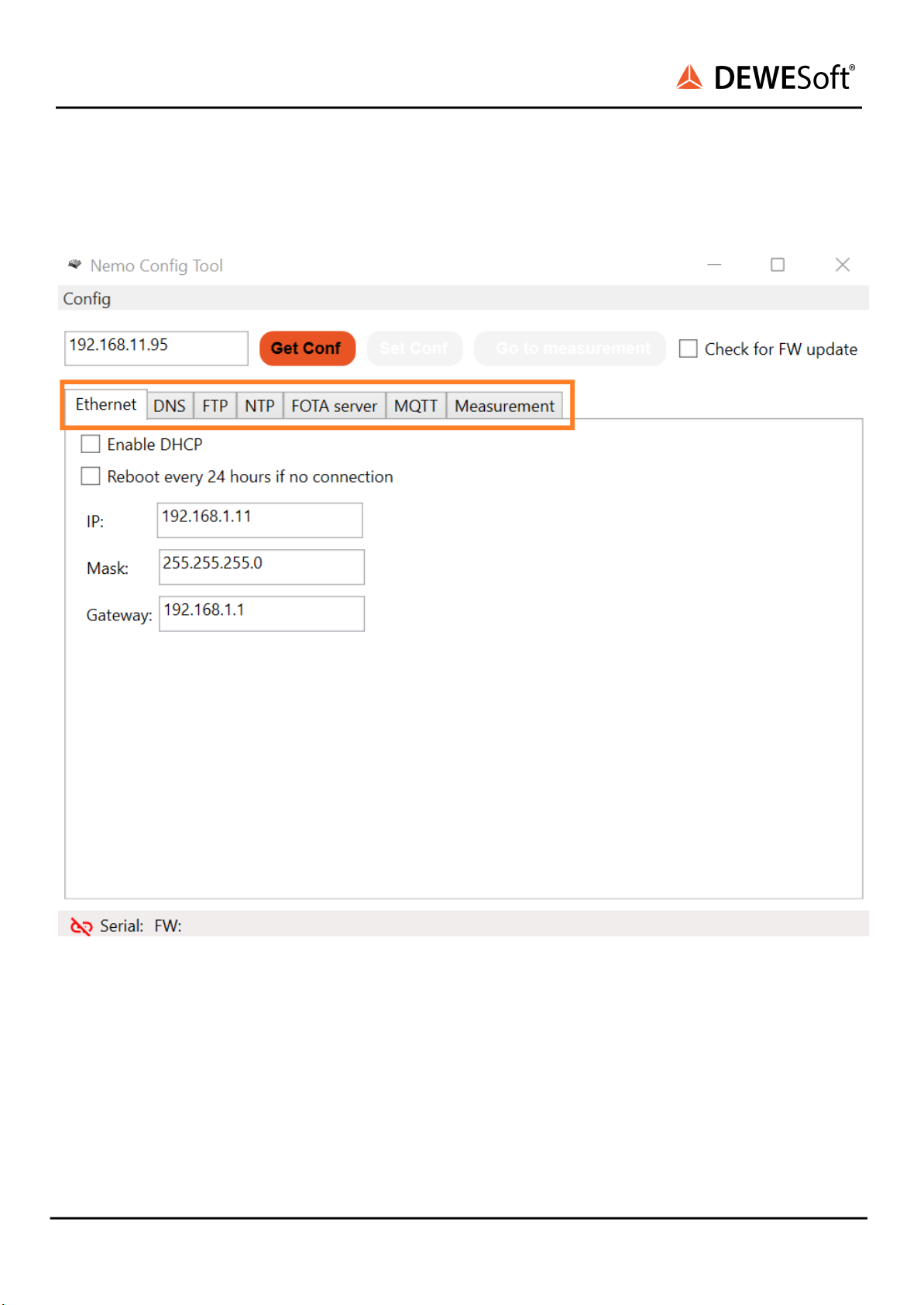Screen dimensions: 924x1305
Task: Toggle Reboot every 24 hours if no connection
Action: click(91, 476)
